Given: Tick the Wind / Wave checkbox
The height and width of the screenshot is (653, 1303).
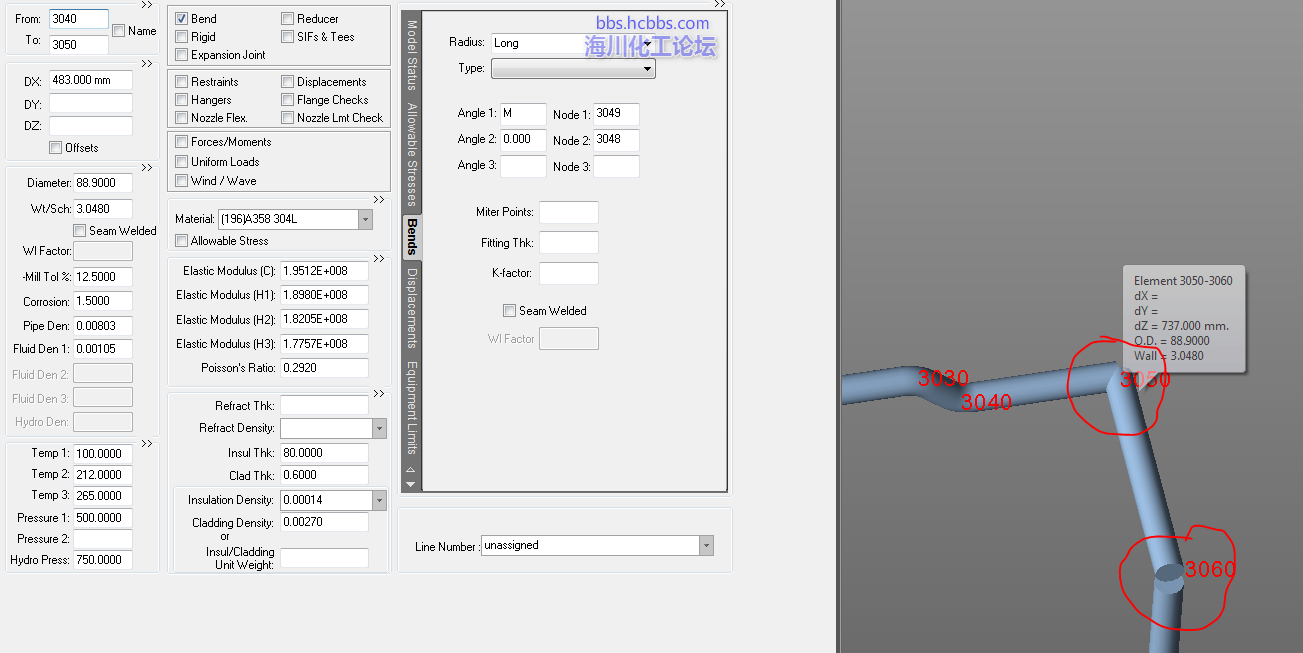Looking at the screenshot, I should pyautogui.click(x=182, y=181).
